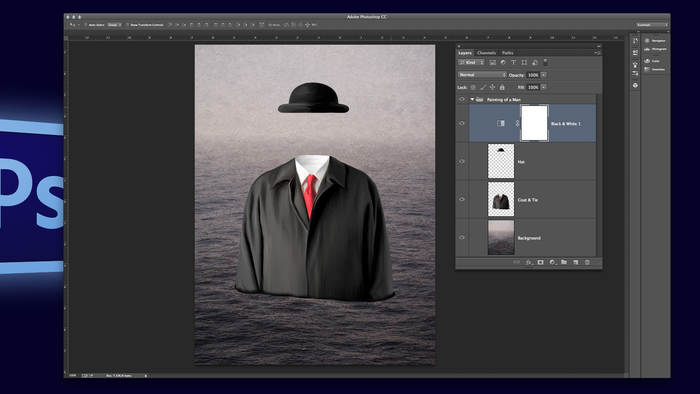The width and height of the screenshot is (700, 394).
Task: Click the Opacity value field
Action: point(533,75)
